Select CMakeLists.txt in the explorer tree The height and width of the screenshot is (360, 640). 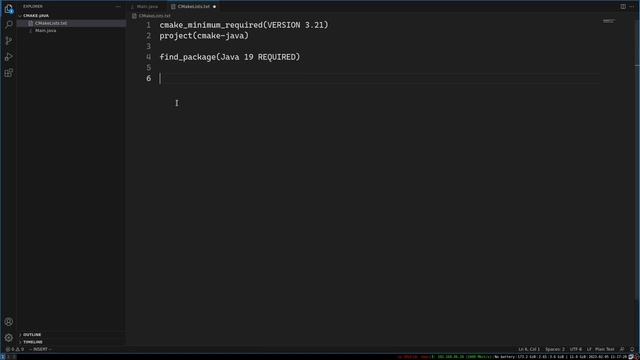pos(51,23)
